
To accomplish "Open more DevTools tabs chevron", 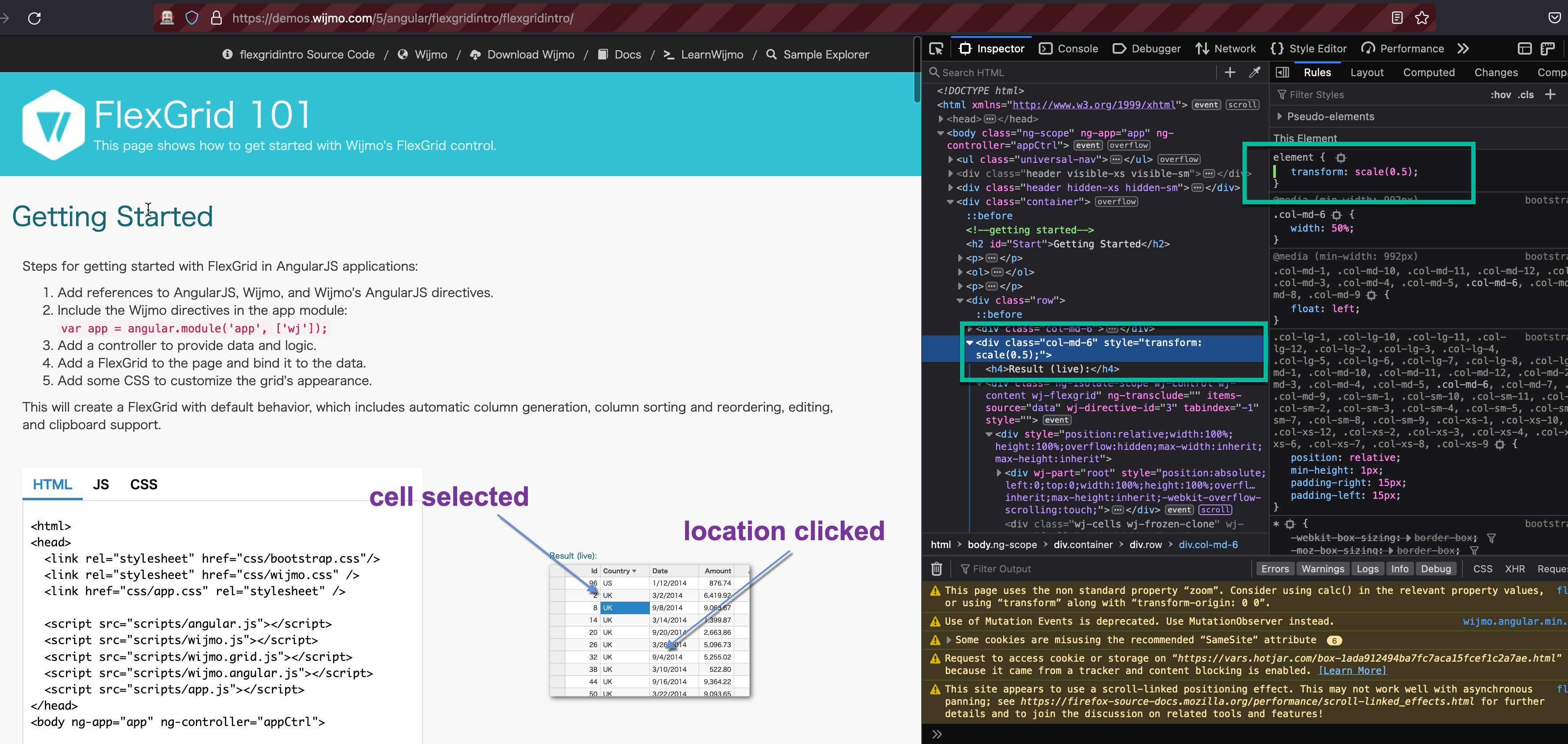I will (x=1463, y=49).
